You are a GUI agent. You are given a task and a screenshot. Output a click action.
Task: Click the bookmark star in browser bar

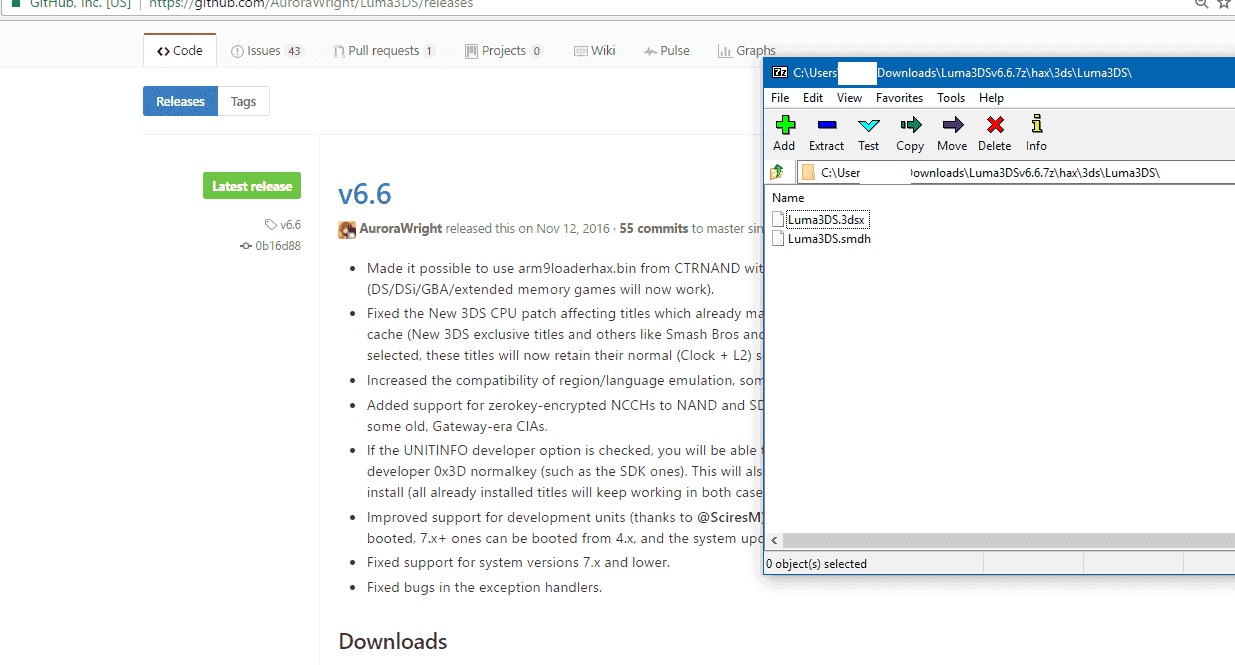pos(1224,4)
